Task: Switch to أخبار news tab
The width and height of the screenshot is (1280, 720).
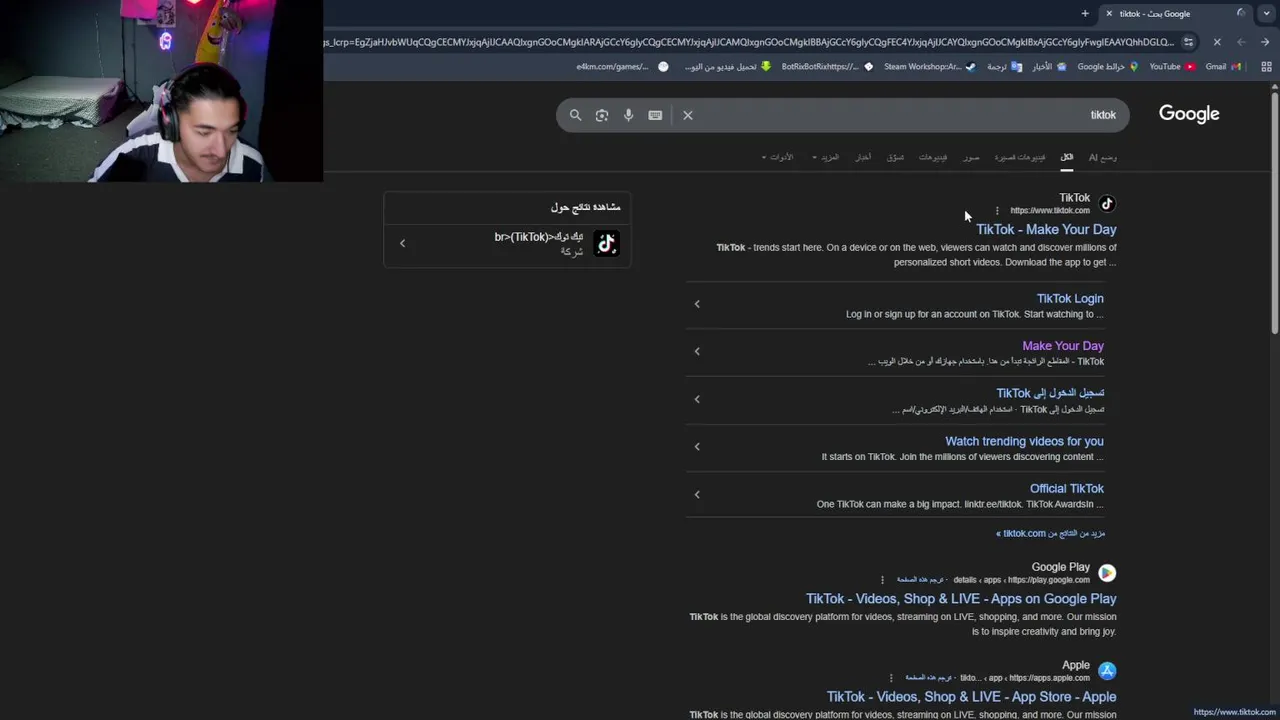Action: [x=862, y=157]
